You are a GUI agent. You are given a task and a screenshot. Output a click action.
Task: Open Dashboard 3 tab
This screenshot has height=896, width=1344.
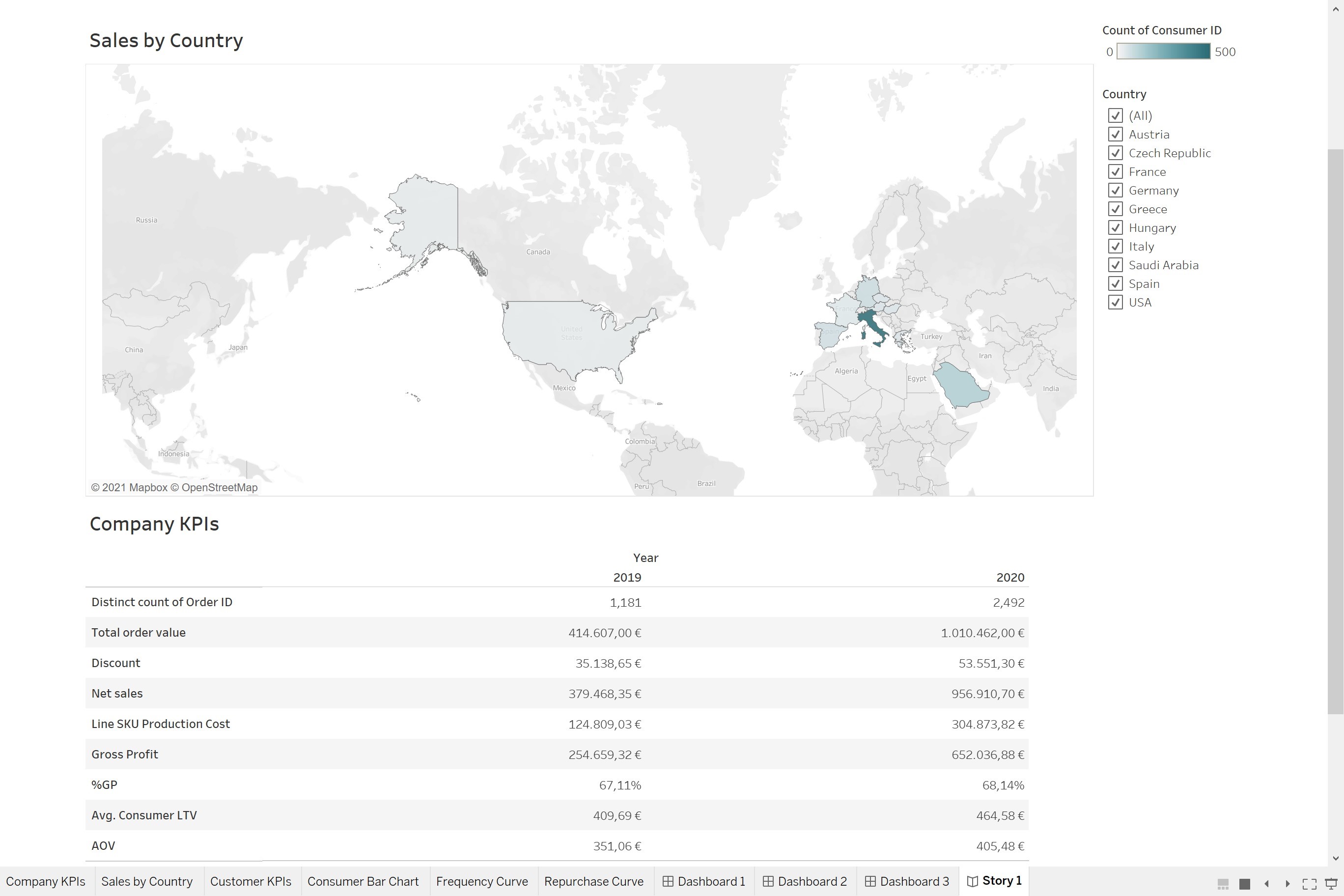907,881
